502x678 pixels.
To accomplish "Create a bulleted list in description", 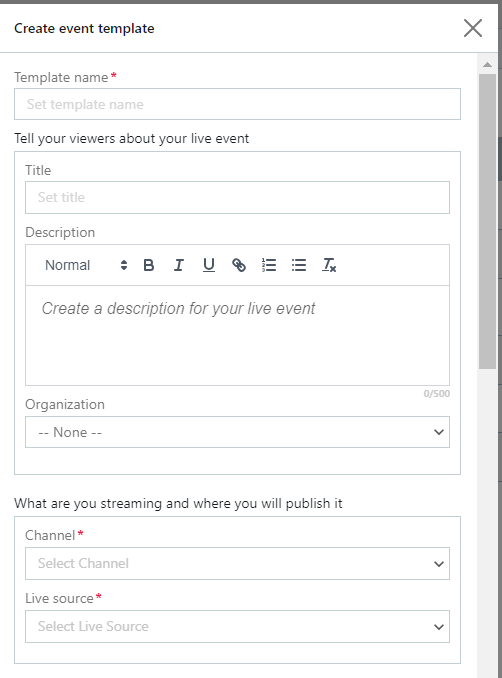I will click(x=299, y=265).
